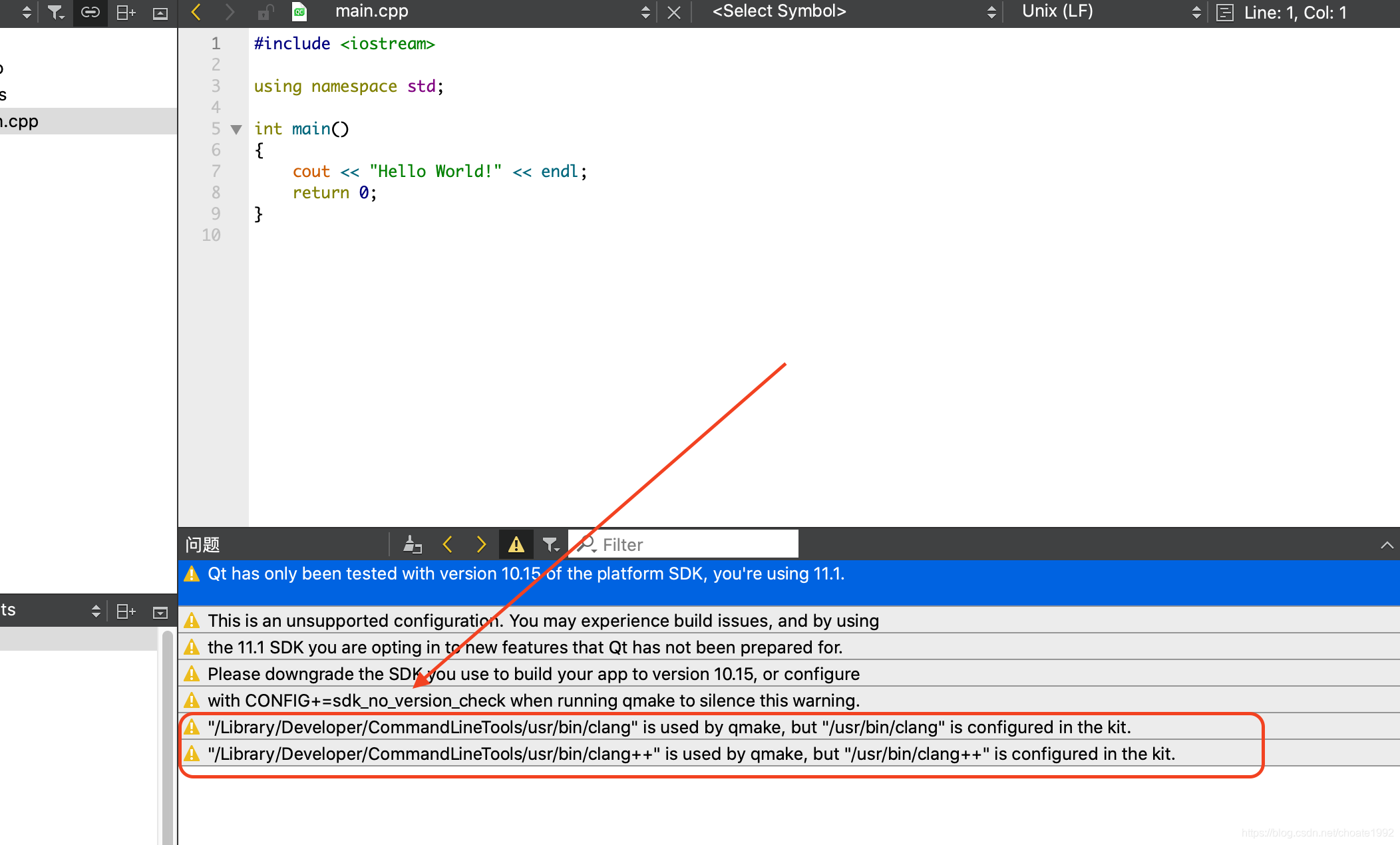Image resolution: width=1400 pixels, height=845 pixels.
Task: Click the sidebar filter tree icon
Action: [55, 12]
